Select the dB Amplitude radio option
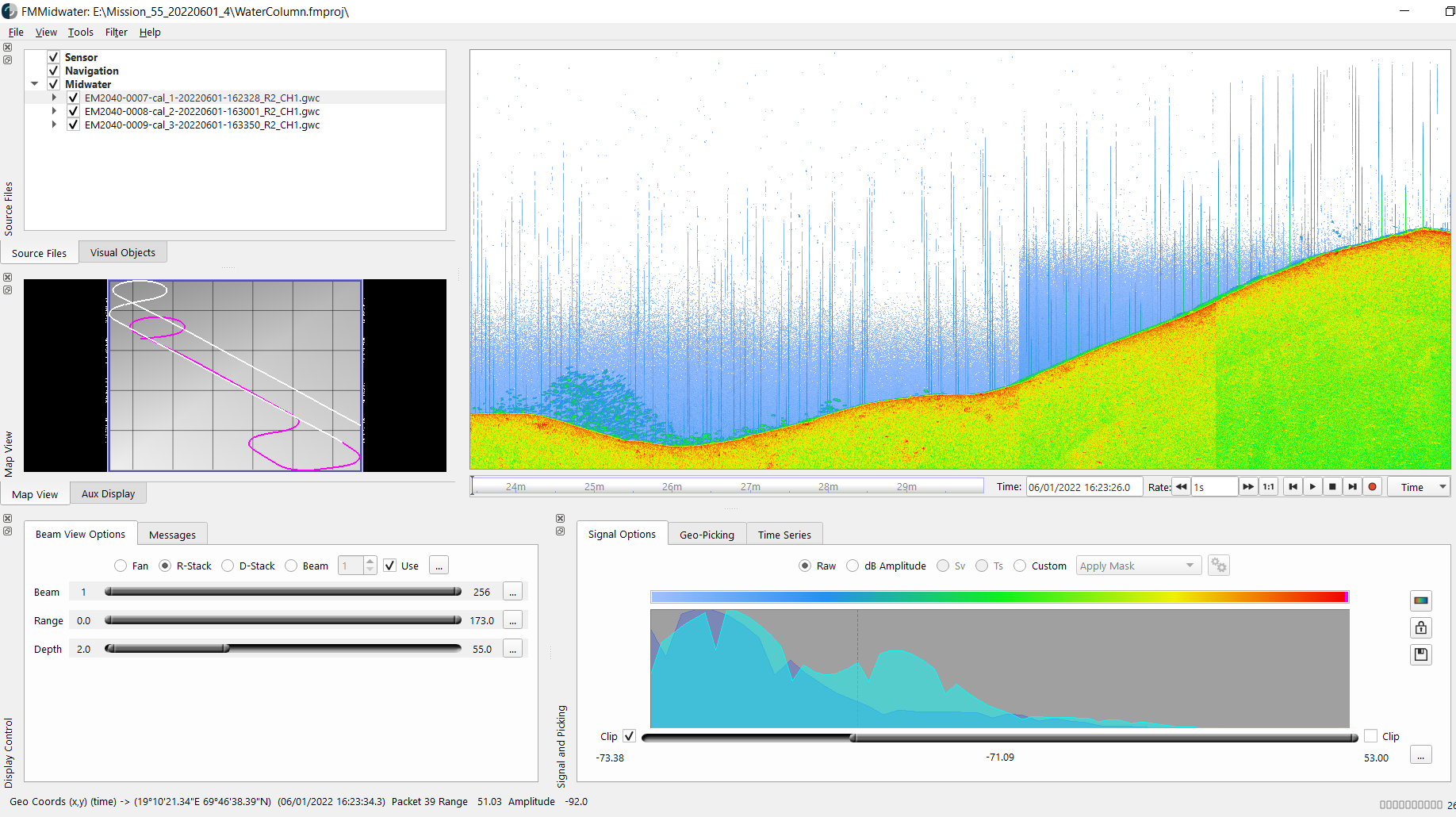1456x817 pixels. pos(853,566)
